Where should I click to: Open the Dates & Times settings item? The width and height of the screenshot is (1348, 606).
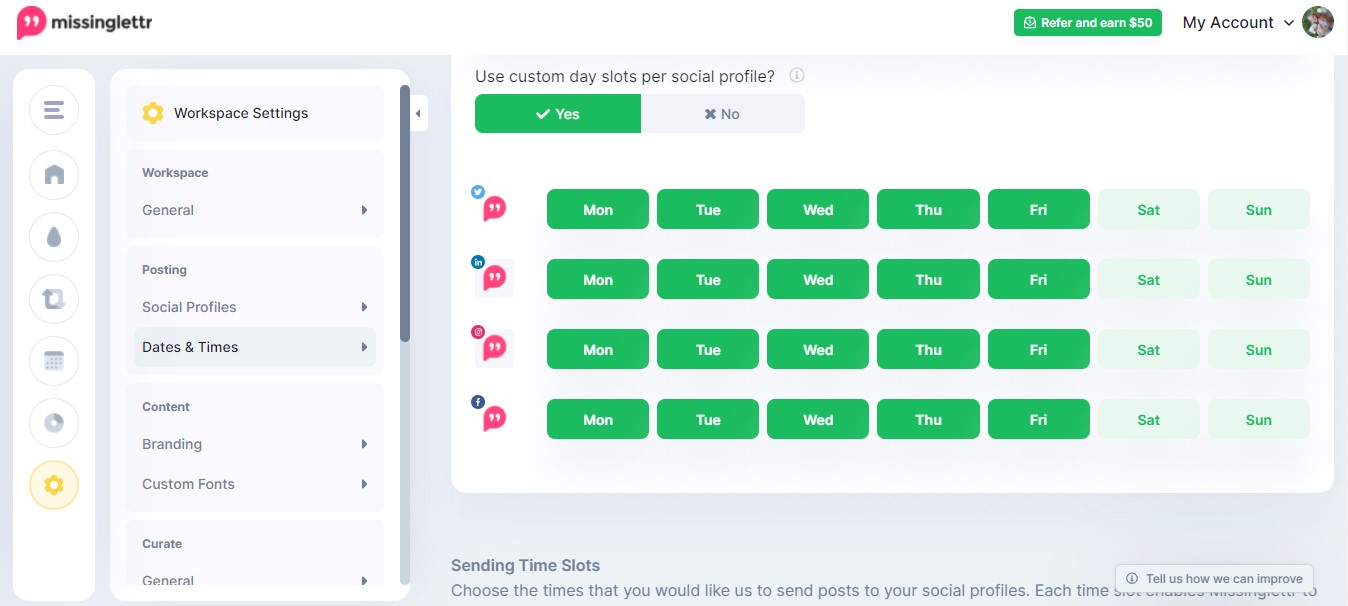click(x=255, y=347)
